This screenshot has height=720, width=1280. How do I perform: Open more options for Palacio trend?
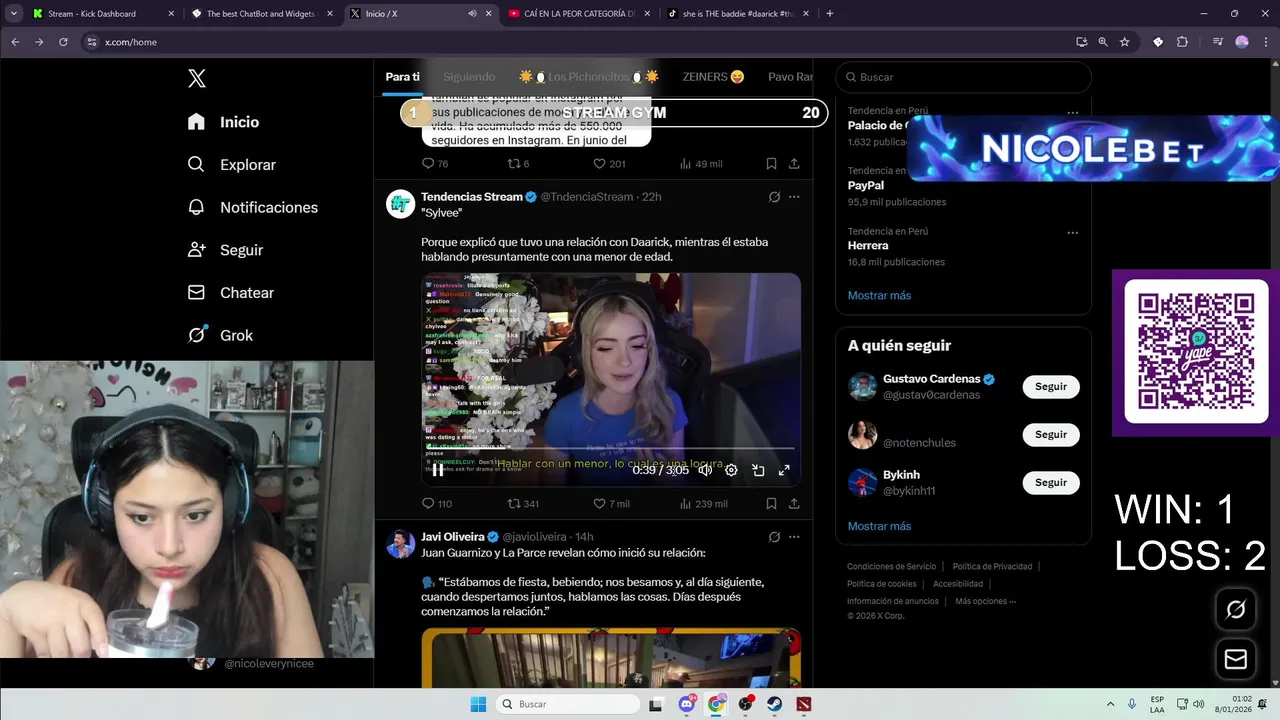(x=1072, y=113)
